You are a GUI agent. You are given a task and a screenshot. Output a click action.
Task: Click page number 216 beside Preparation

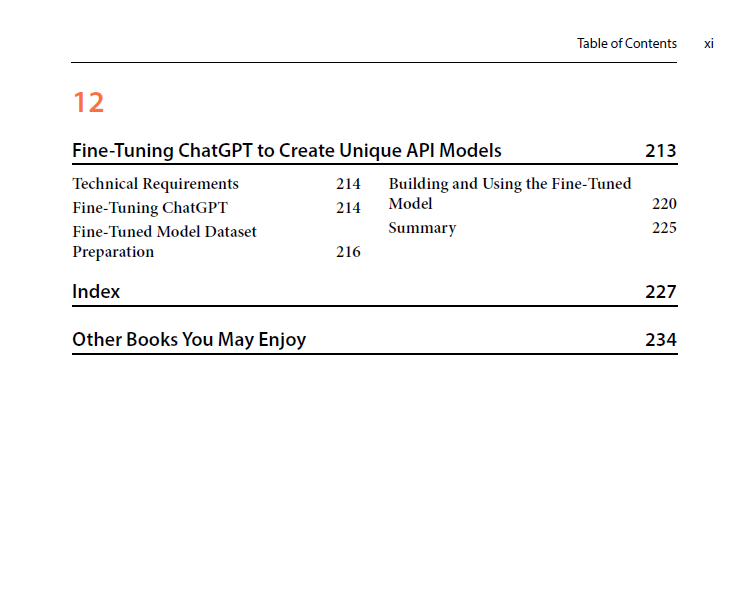(348, 252)
